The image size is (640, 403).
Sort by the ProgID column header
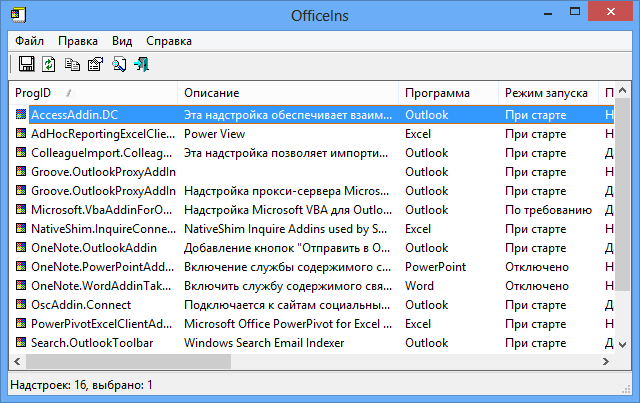pyautogui.click(x=93, y=93)
